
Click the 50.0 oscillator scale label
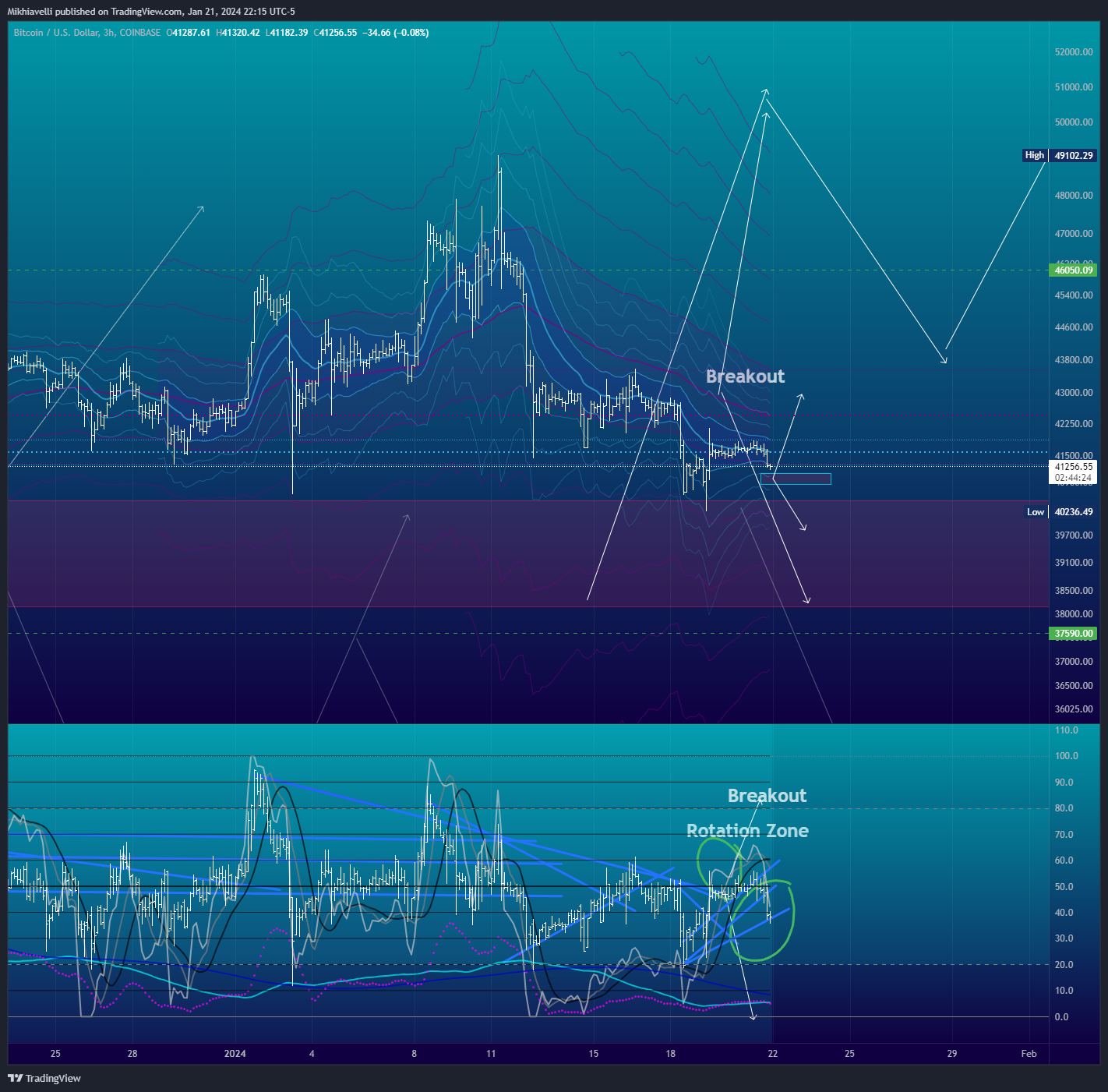(x=1064, y=887)
